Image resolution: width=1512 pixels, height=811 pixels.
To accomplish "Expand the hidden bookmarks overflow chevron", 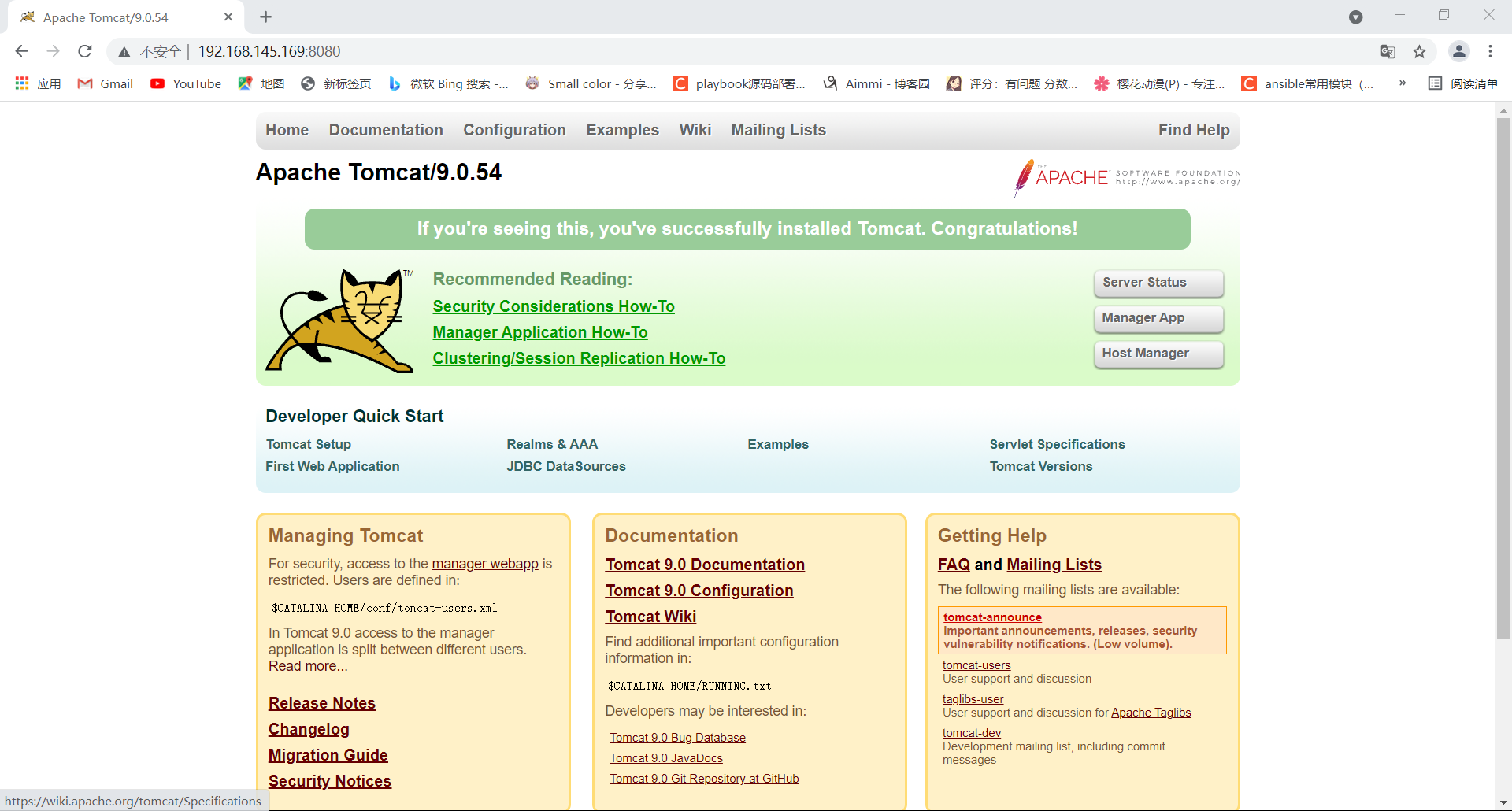I will 1403,83.
